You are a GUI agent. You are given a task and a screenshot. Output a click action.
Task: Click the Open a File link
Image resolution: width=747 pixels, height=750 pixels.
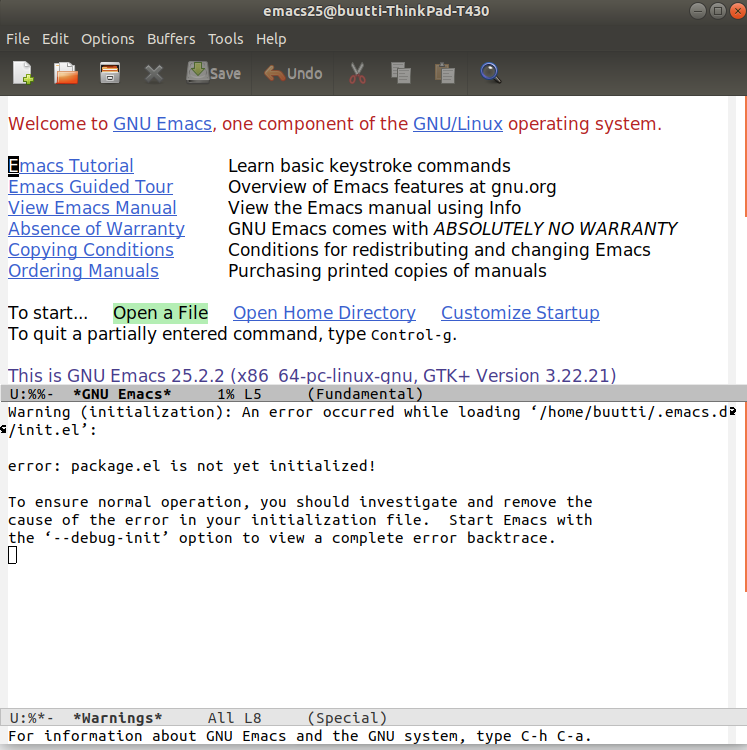(x=160, y=313)
